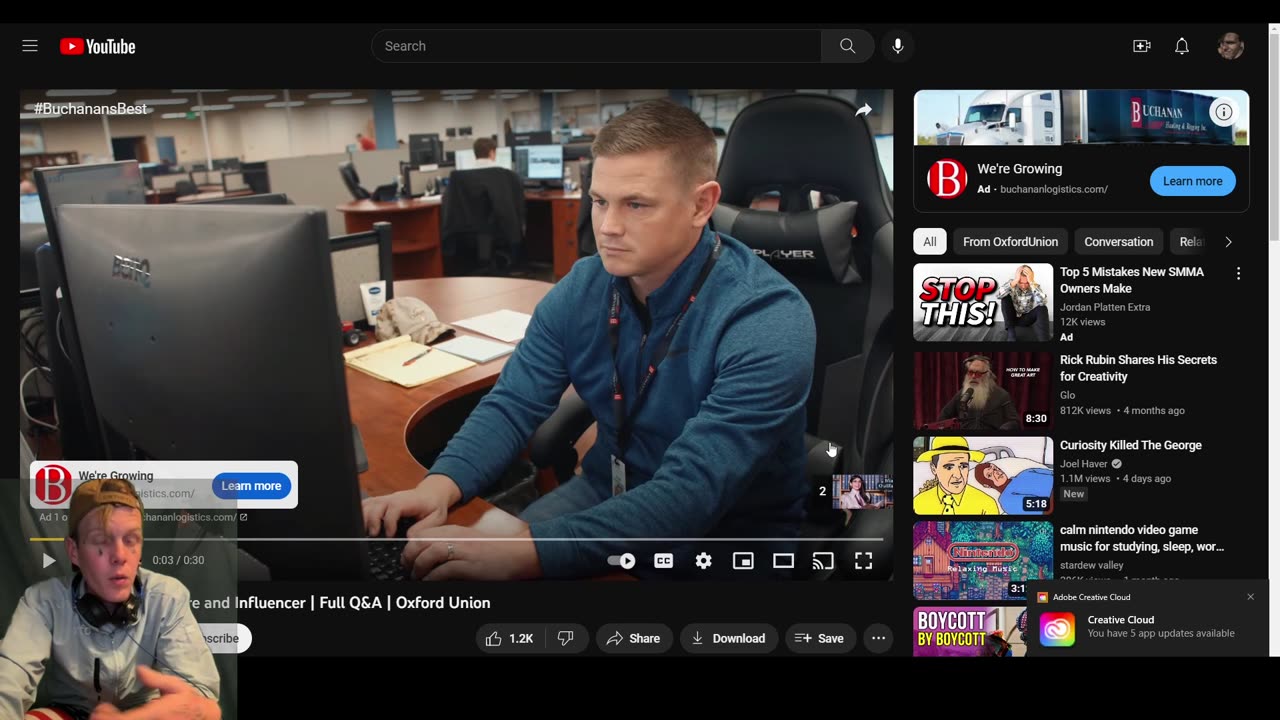Like the video with 1.2K
Viewport: 1280px width, 720px height.
click(510, 638)
